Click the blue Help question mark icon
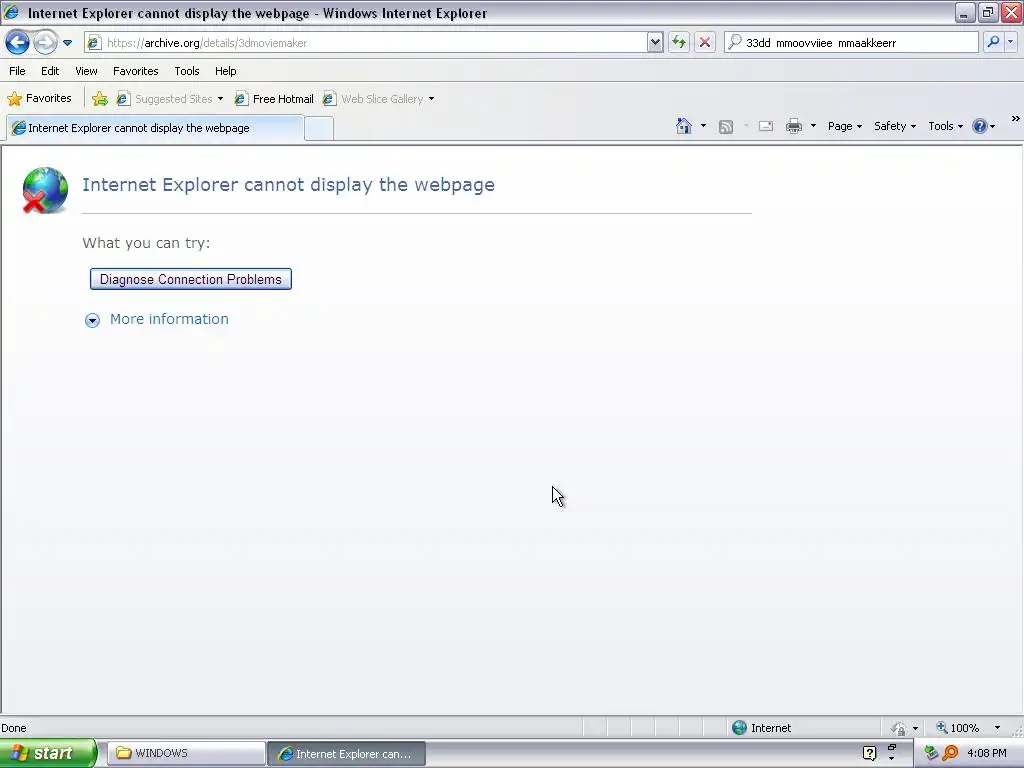The height and width of the screenshot is (768, 1024). click(x=980, y=126)
